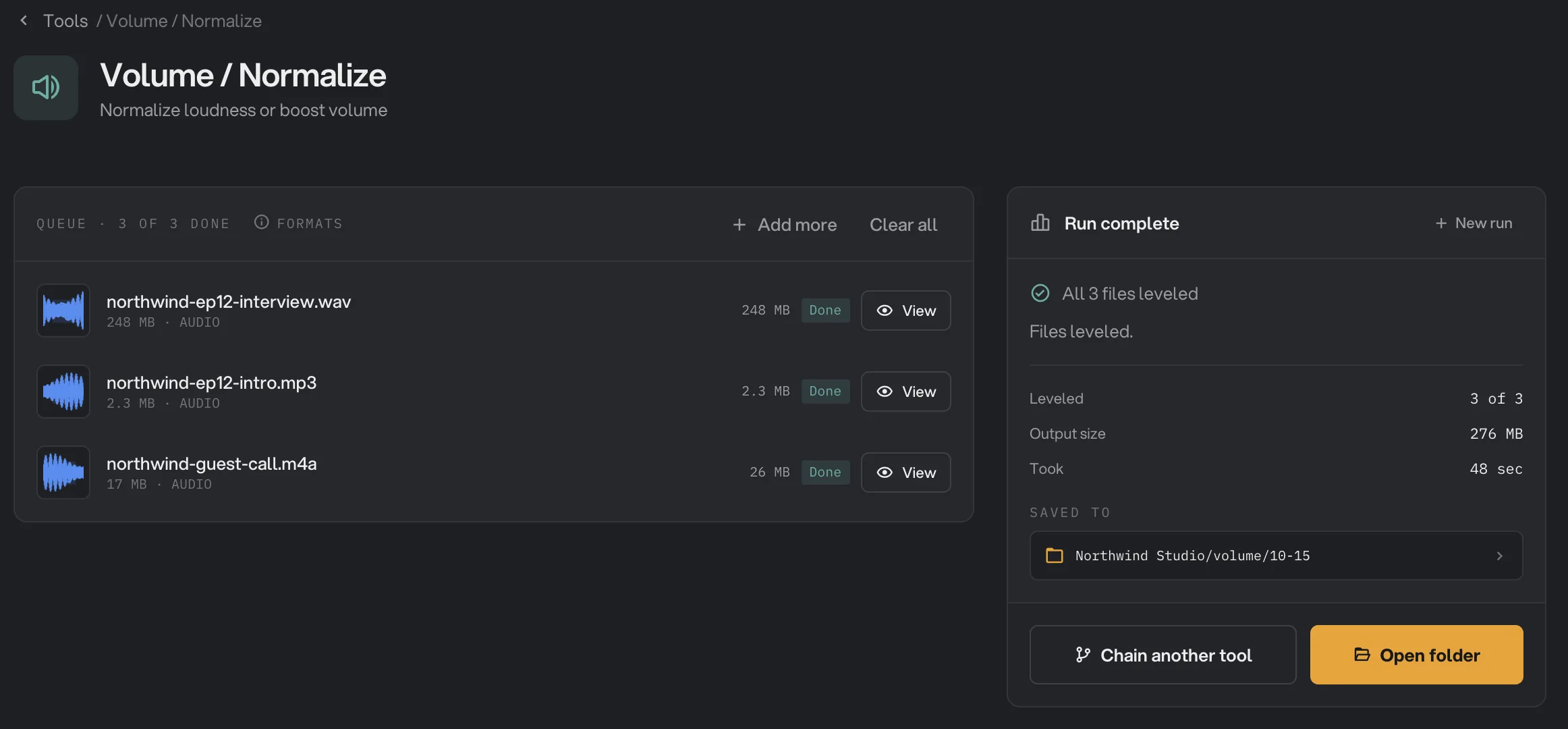Select the northwind-ep12-intro.mp3 file name
1568x729 pixels.
tap(211, 383)
